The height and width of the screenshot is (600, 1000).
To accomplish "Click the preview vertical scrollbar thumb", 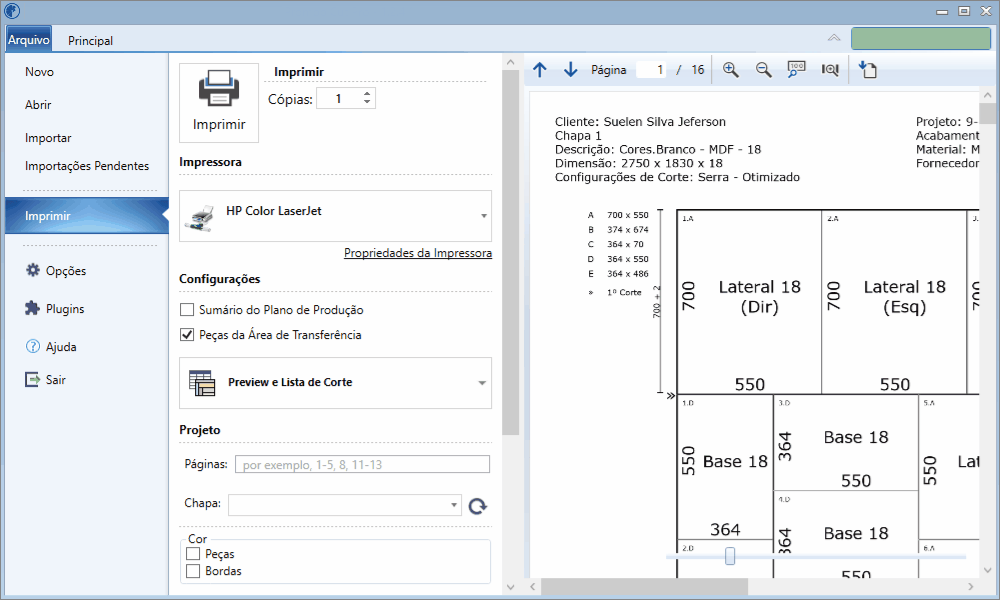I will pos(987,113).
